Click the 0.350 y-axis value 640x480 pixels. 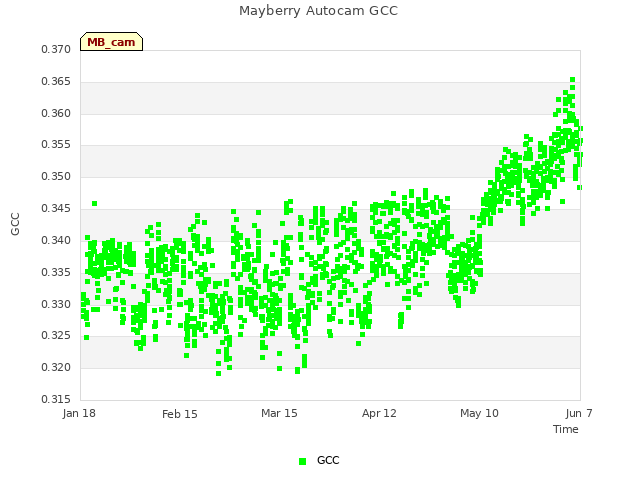pos(56,177)
